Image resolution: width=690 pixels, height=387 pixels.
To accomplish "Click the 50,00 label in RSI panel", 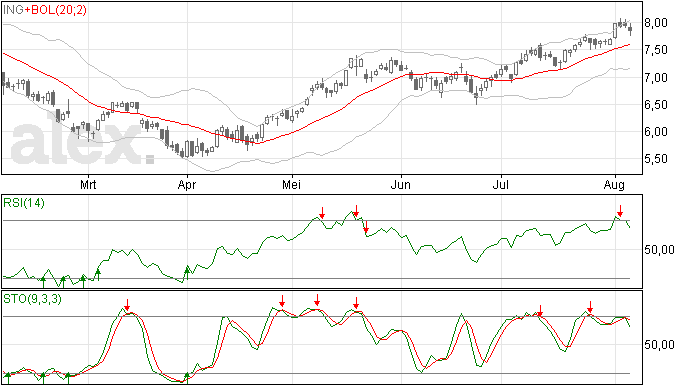I will [659, 250].
